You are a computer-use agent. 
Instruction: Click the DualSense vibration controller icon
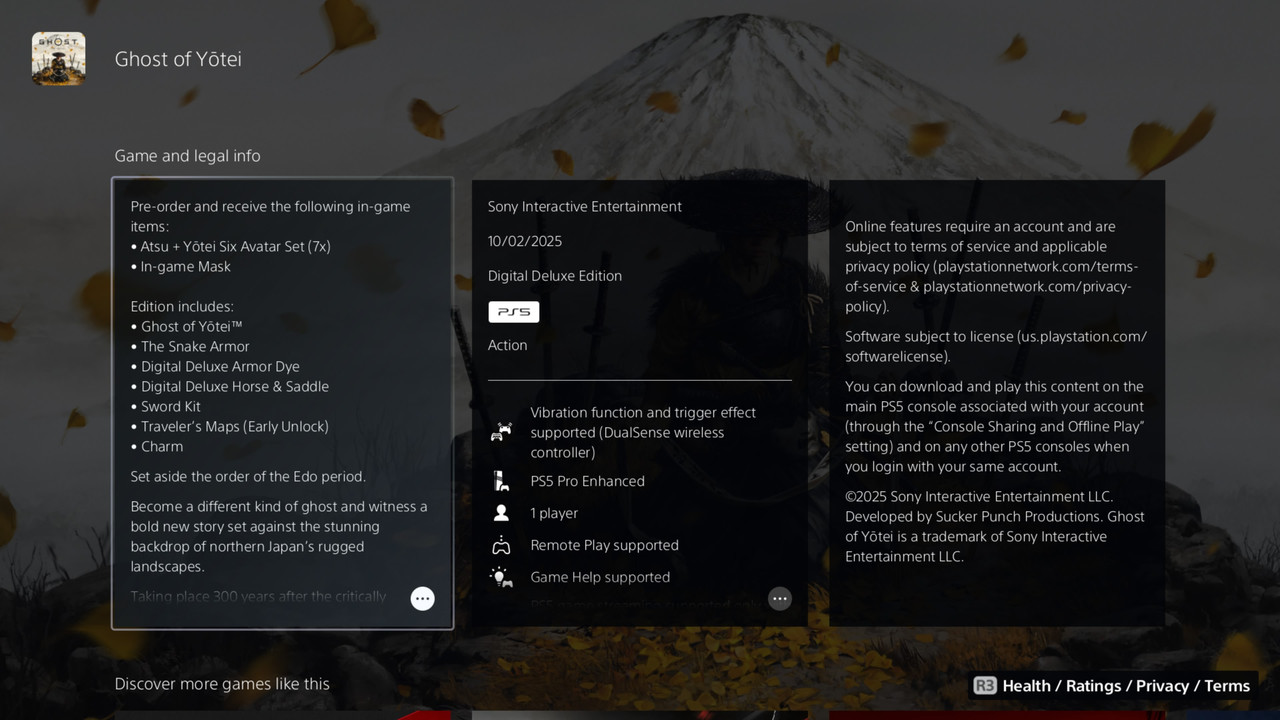(501, 432)
